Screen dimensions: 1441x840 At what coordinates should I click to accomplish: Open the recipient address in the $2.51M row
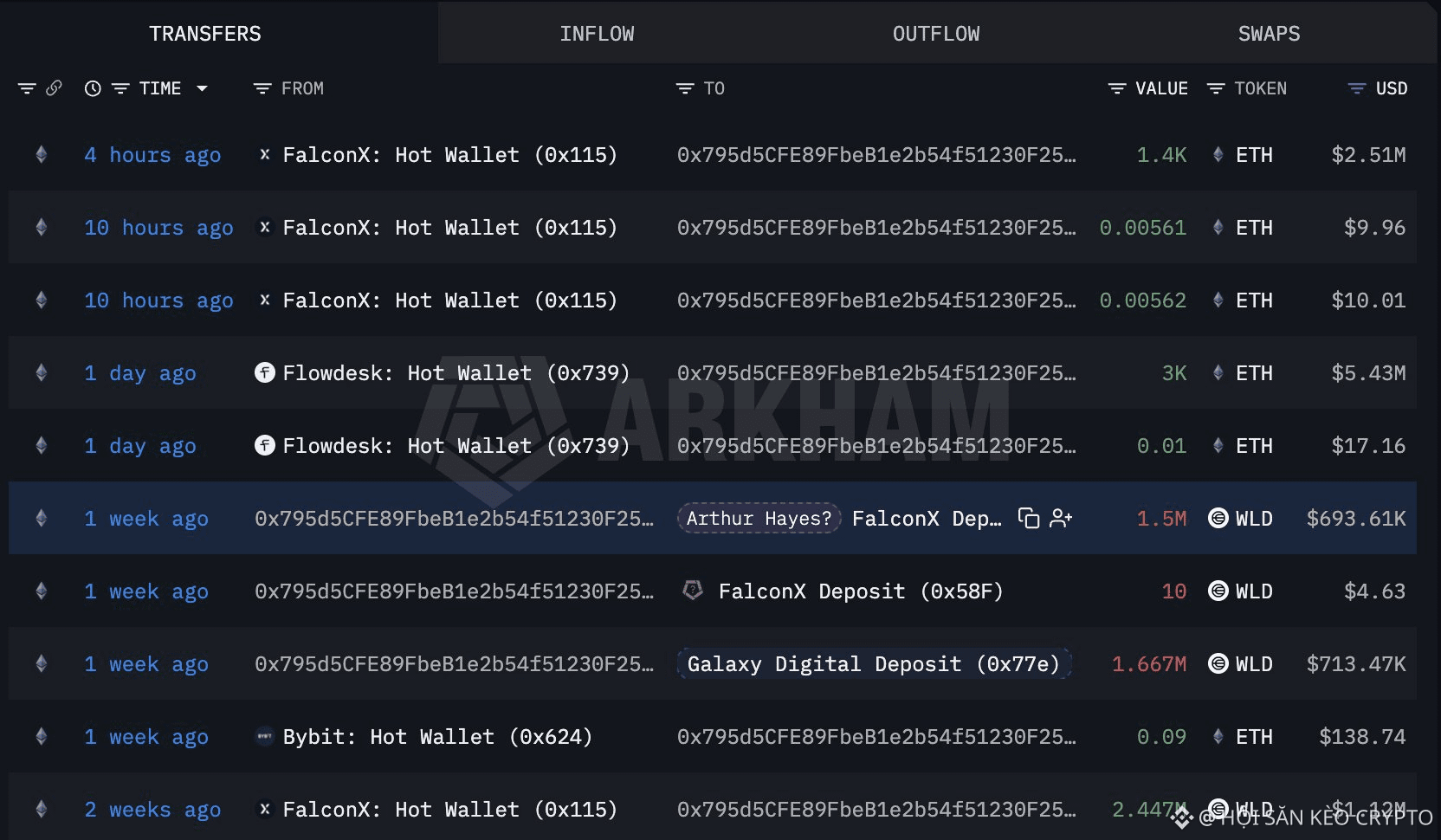point(876,155)
